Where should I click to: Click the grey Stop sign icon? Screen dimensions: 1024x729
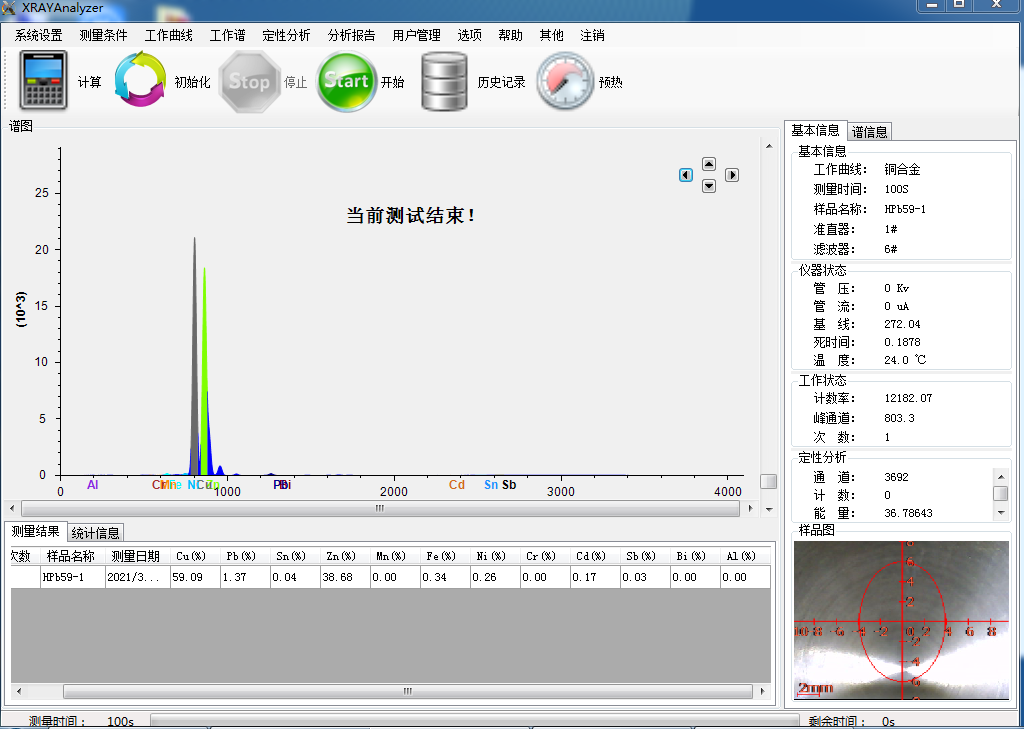tap(248, 81)
